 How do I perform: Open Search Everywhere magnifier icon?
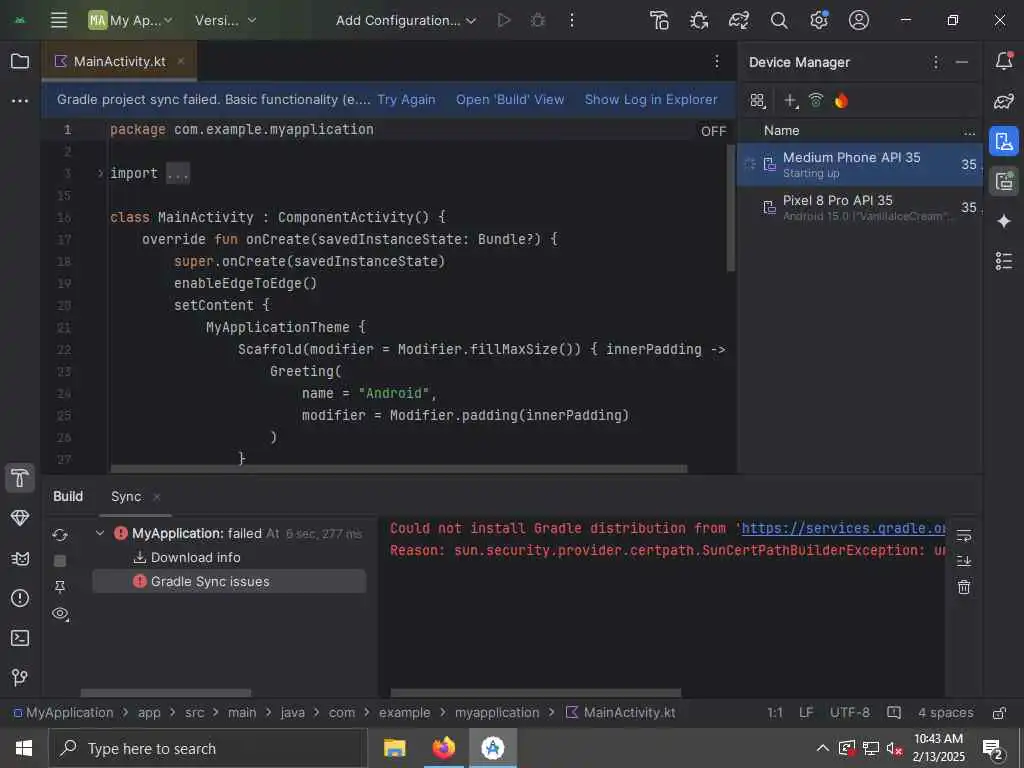point(778,20)
